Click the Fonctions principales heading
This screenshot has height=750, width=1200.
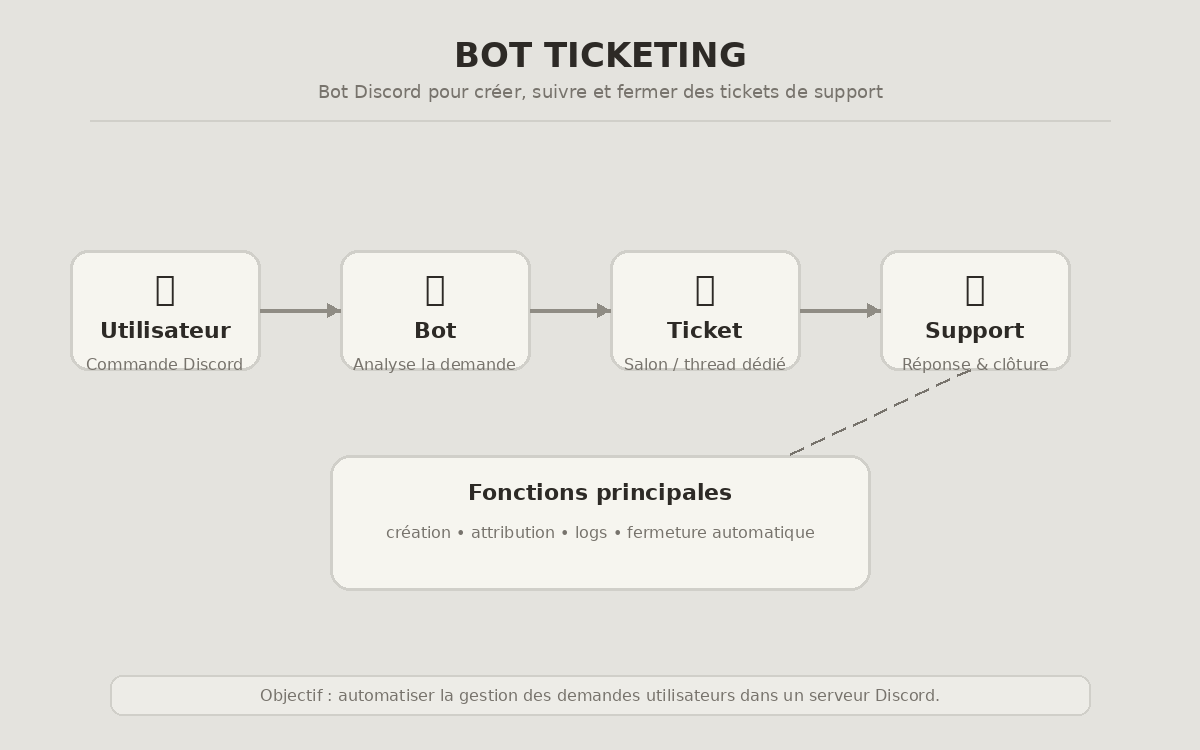click(x=600, y=493)
